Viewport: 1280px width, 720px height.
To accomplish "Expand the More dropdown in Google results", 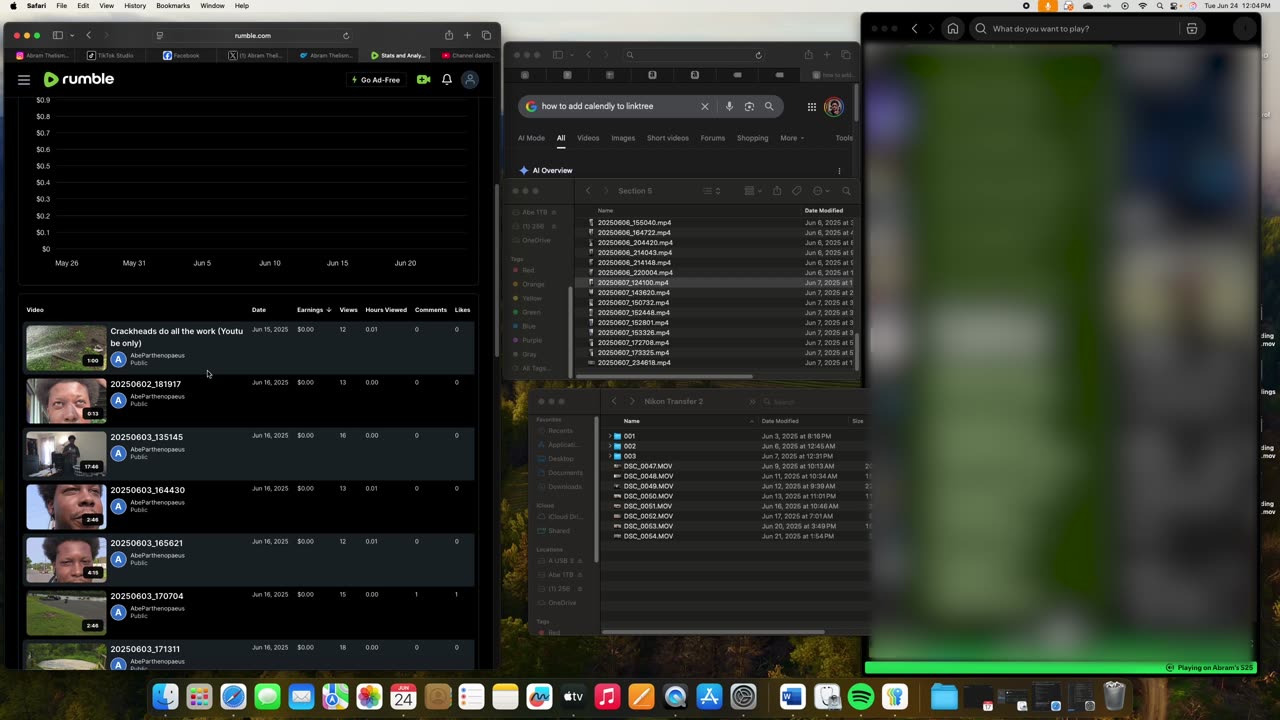I will point(792,138).
